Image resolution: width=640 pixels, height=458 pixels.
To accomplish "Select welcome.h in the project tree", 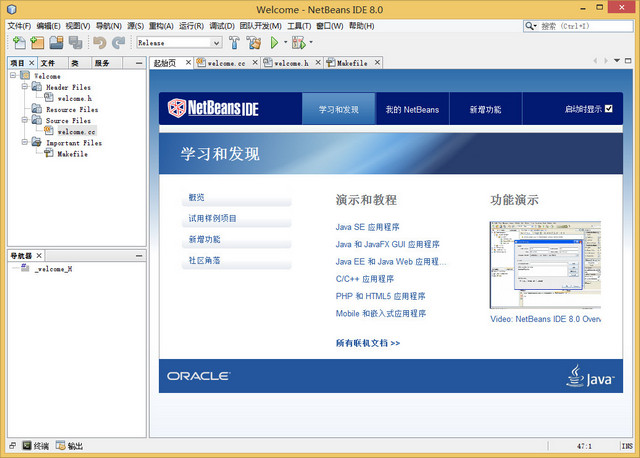I will (x=75, y=98).
